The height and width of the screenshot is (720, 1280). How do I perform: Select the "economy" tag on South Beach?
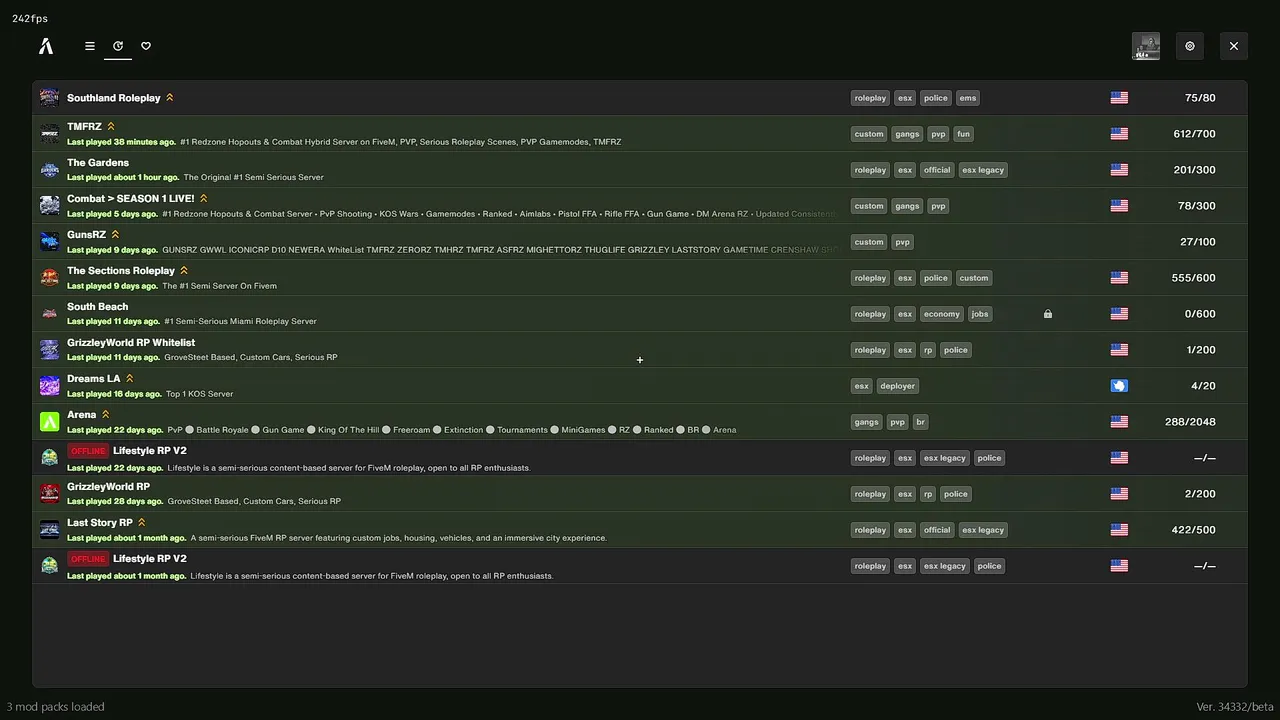pyautogui.click(x=942, y=314)
